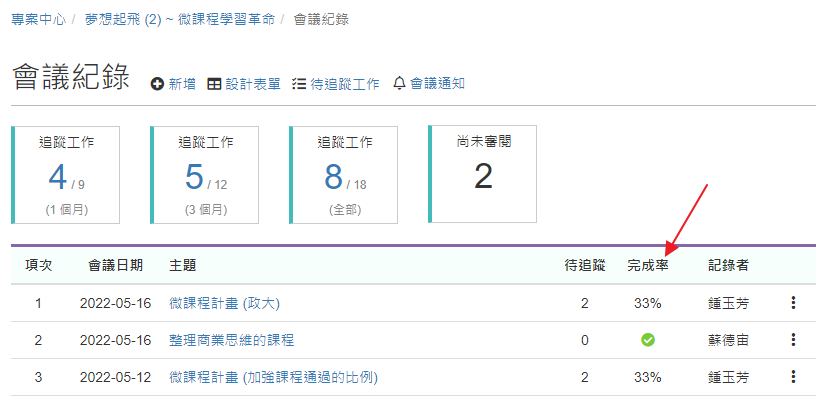Viewport: 826px width, 401px height.
Task: Click the checklist icon for 待追蹤工作
Action: [299, 84]
